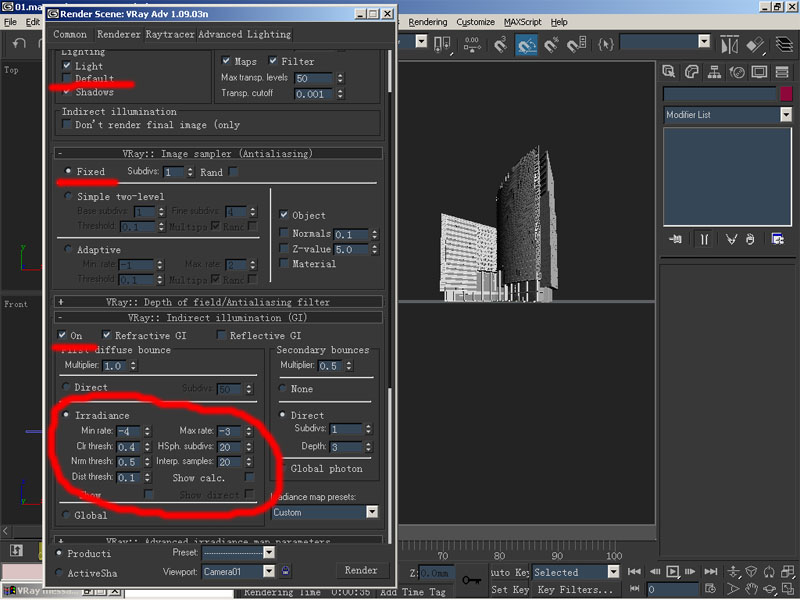Click the Configure Modifier Sets icon
Screen dimensions: 800x600
pos(776,239)
